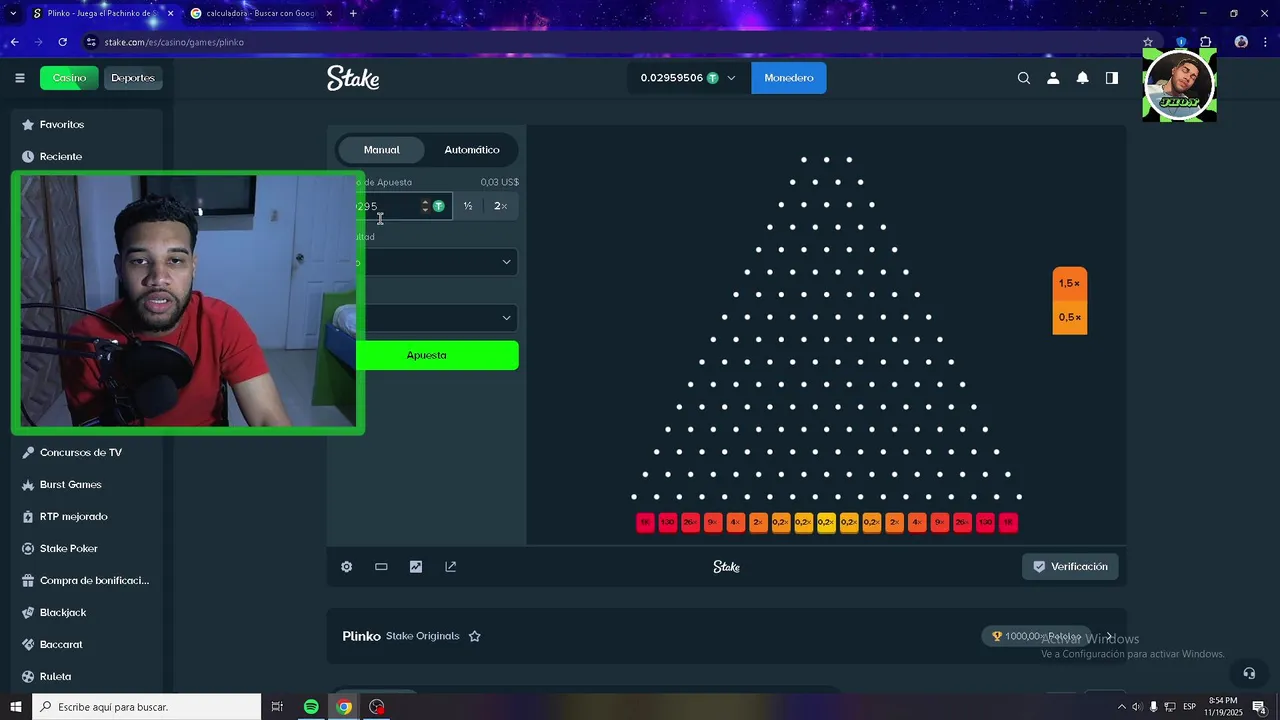Image resolution: width=1280 pixels, height=720 pixels.
Task: Click the 1,5× recent result chip
Action: [x=1069, y=284]
